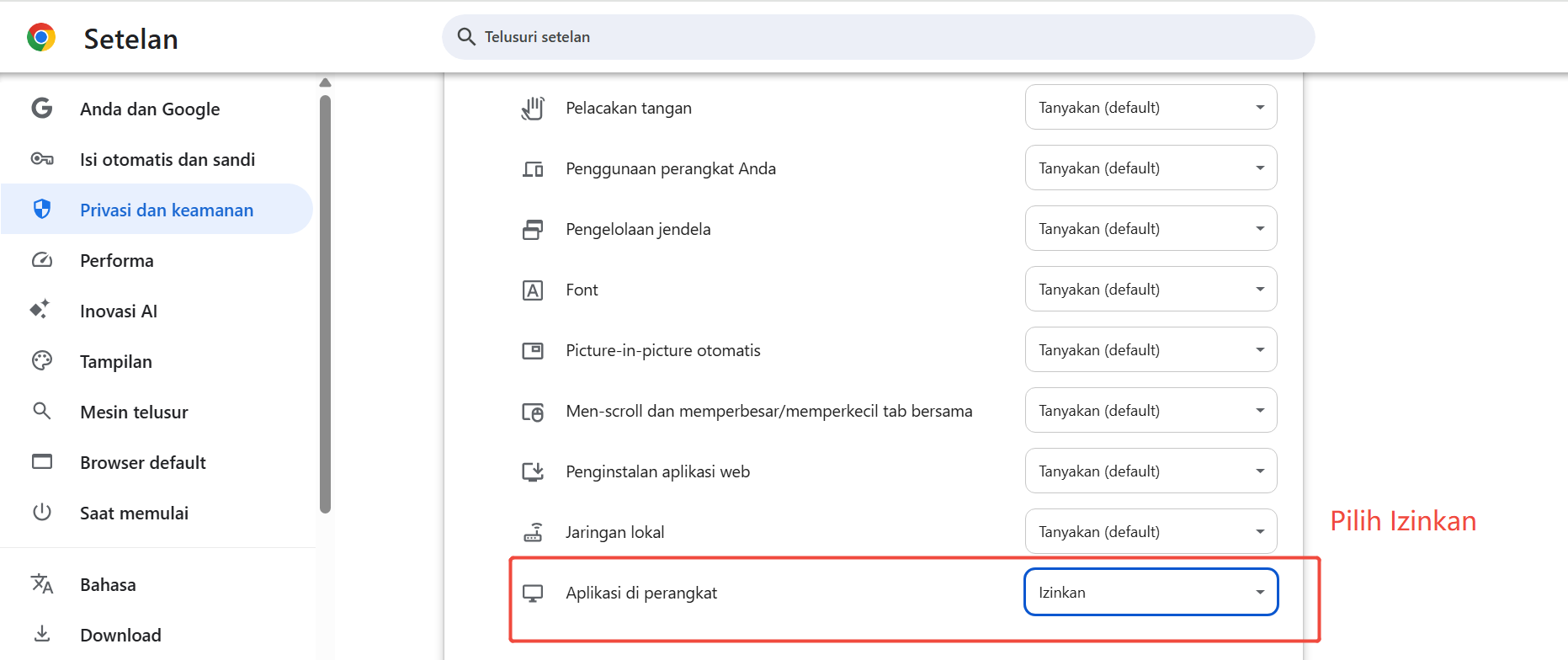The image size is (1568, 660).
Task: Click the search magnifier icon in settings bar
Action: pos(466,37)
